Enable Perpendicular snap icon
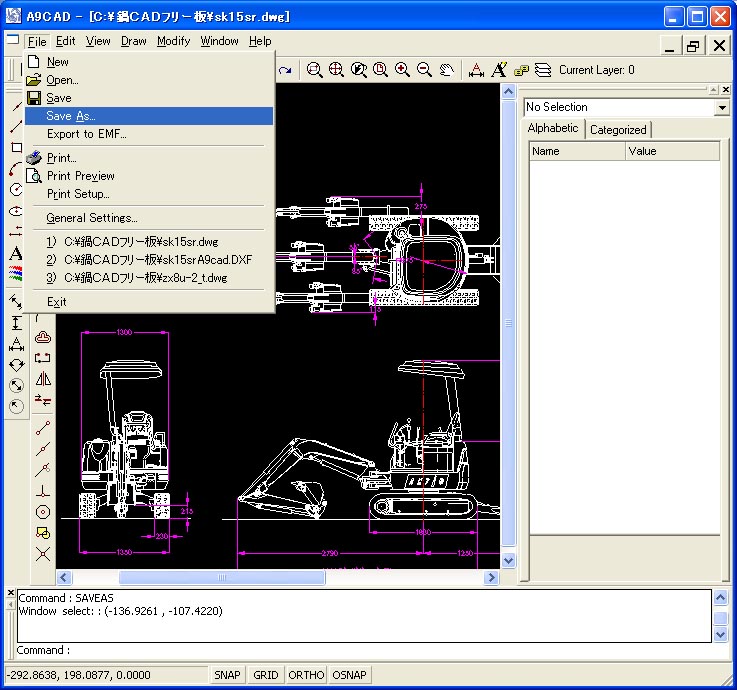This screenshot has height=690, width=737. pyautogui.click(x=43, y=491)
